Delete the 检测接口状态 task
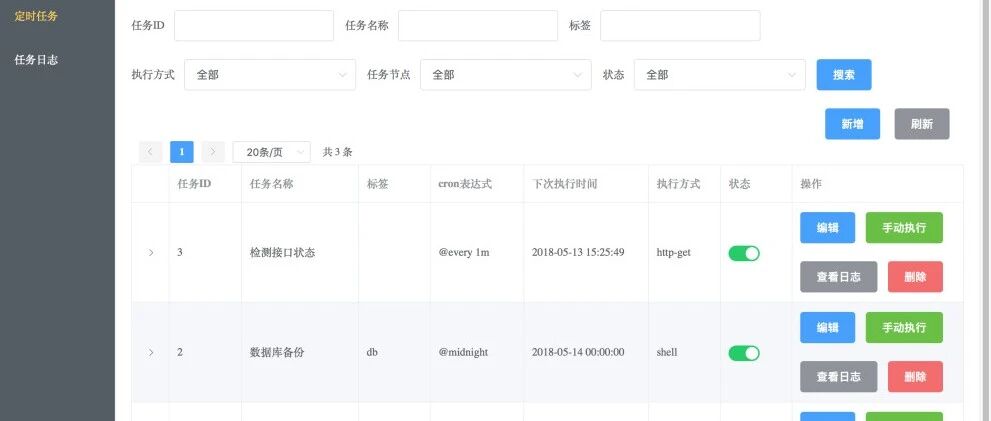 point(915,277)
